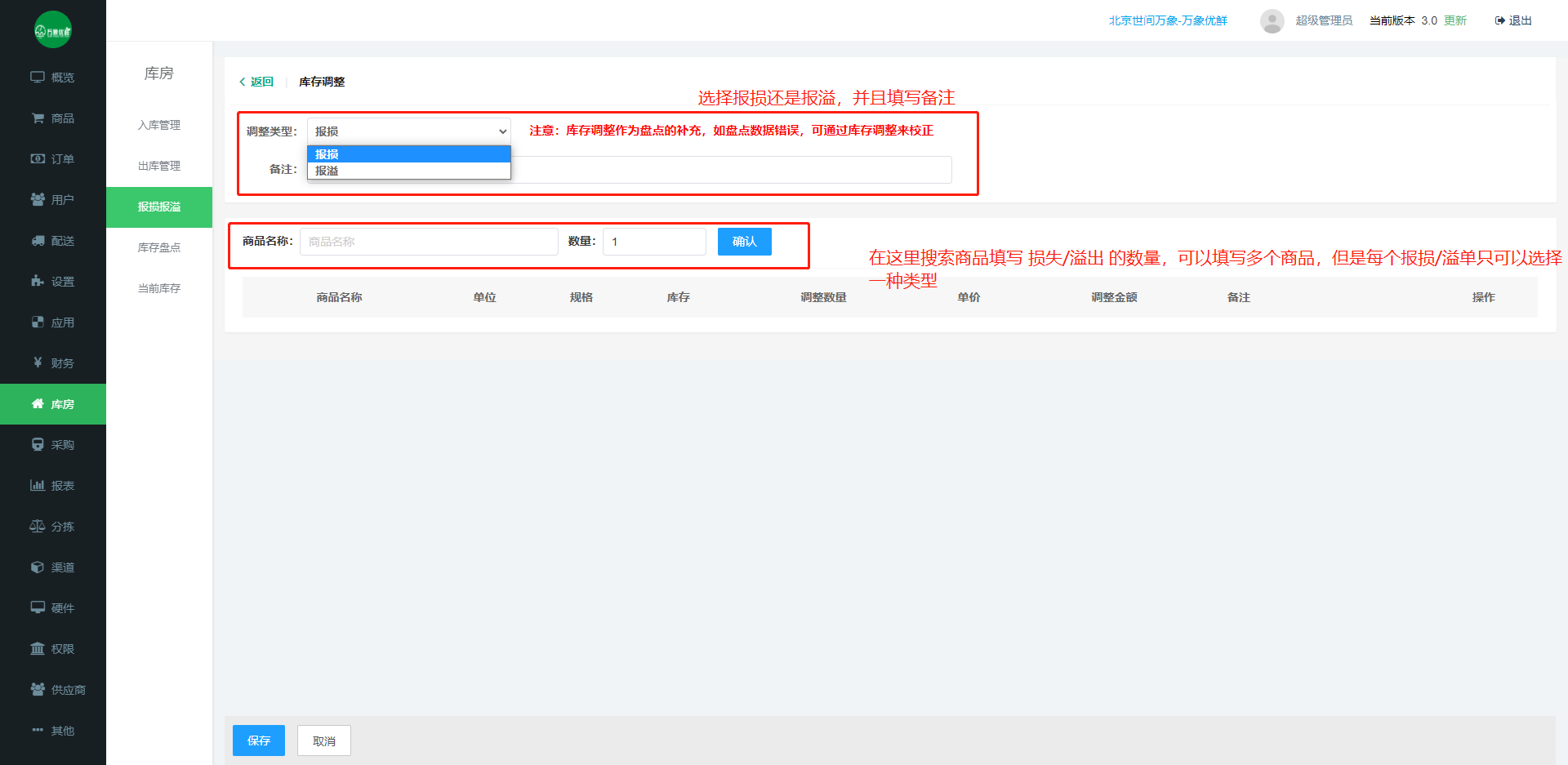
Task: Click the 应用 app icon
Action: point(38,322)
